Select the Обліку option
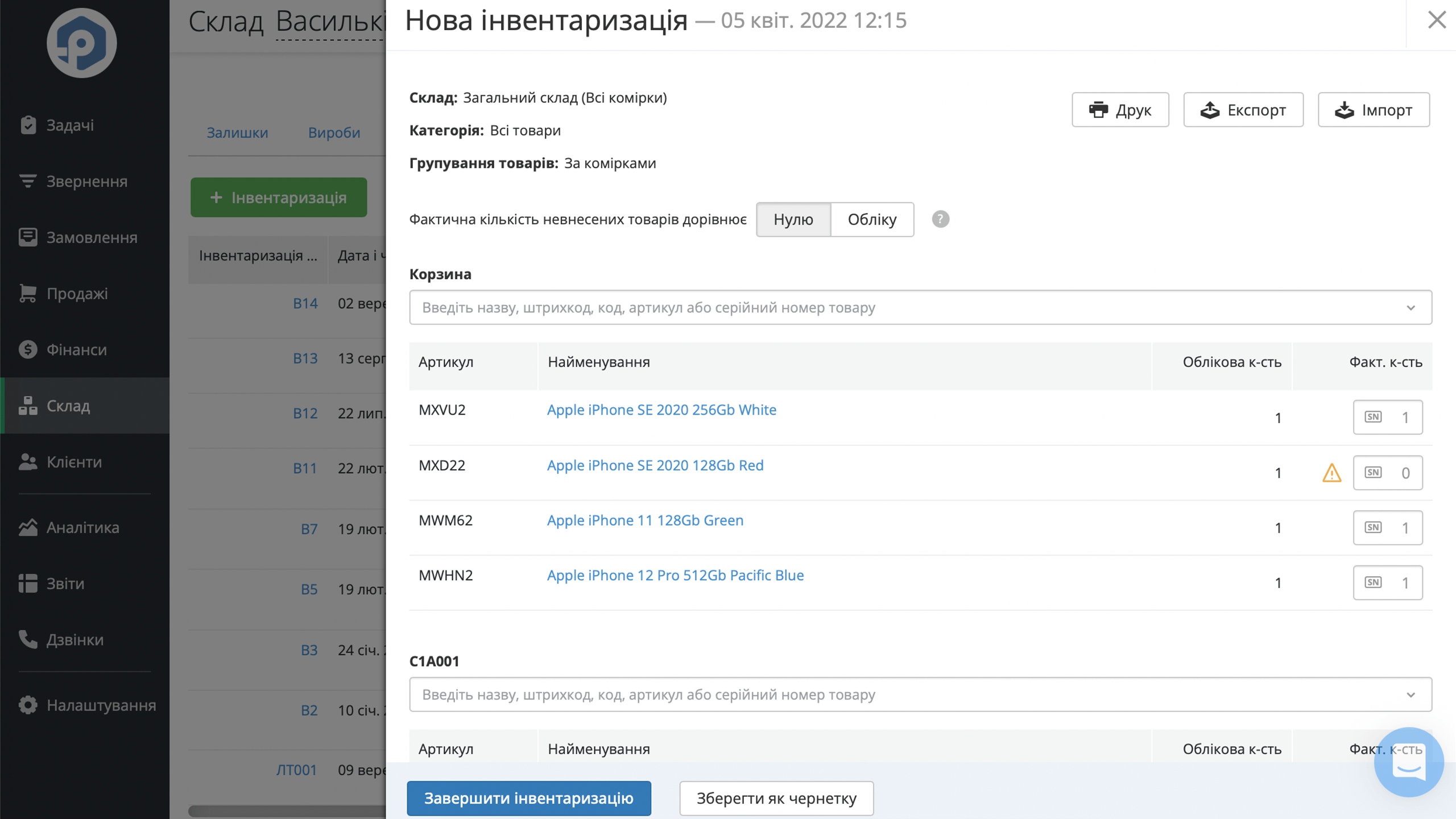The image size is (1456, 819). 872,219
